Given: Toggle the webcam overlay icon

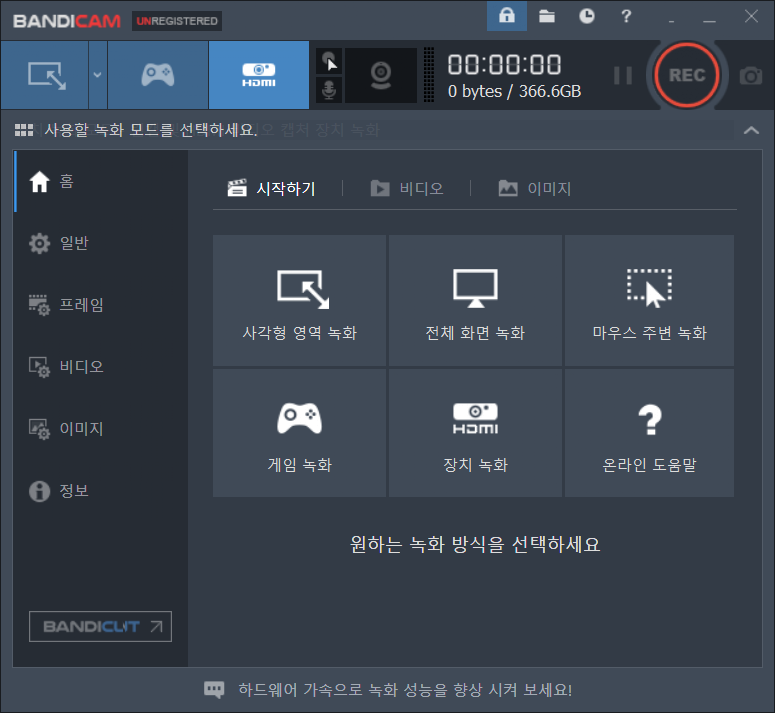Looking at the screenshot, I should pyautogui.click(x=381, y=75).
